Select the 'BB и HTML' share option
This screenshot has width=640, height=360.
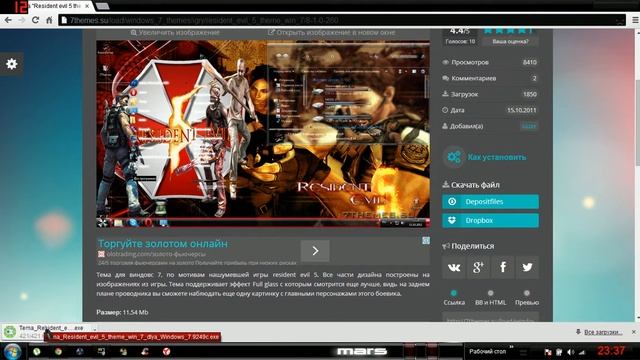tap(490, 298)
